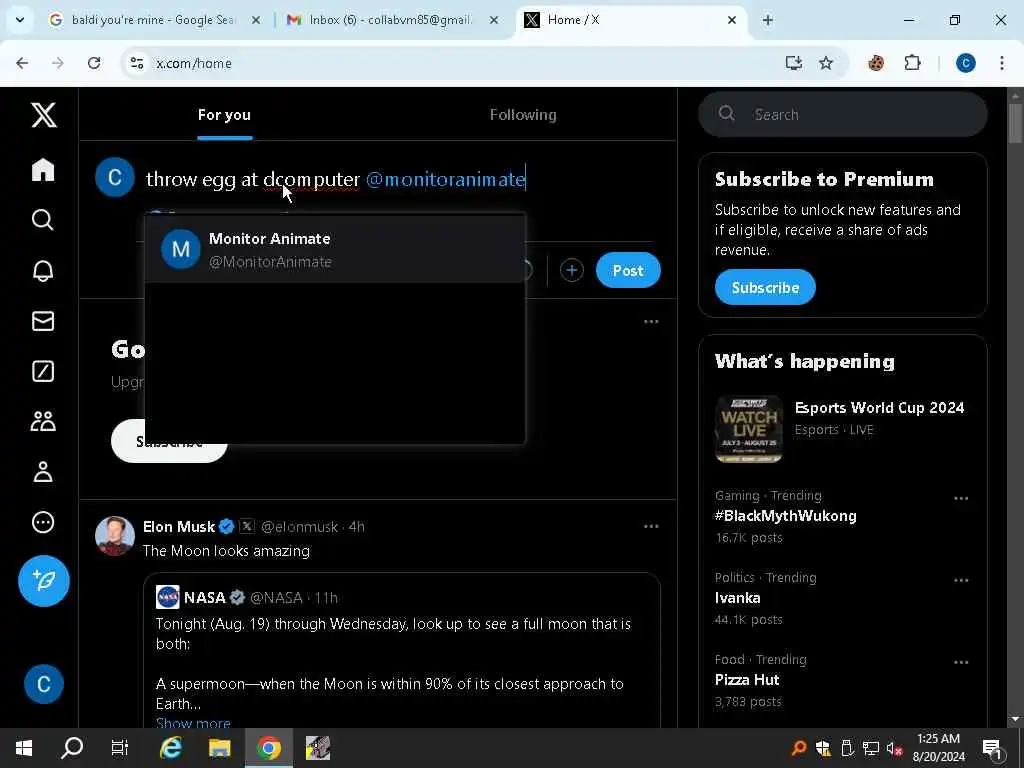
Task: Open #BlackMythWukong trend
Action: click(x=786, y=515)
